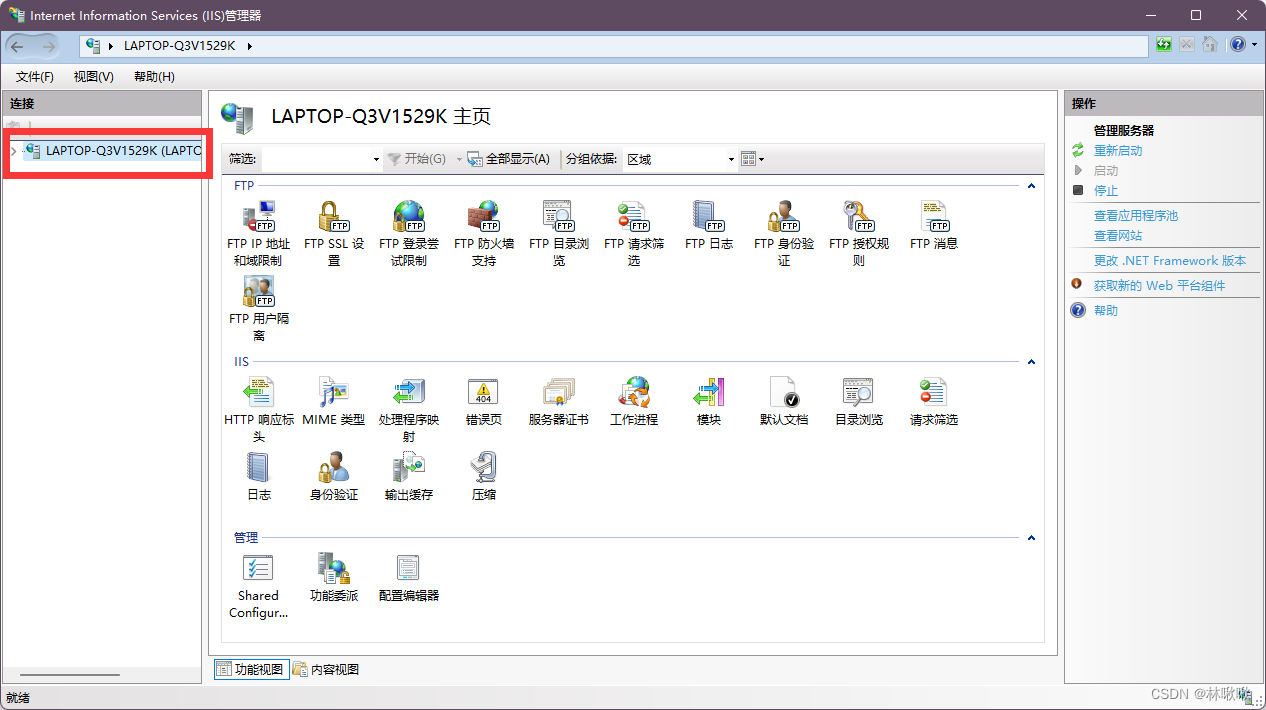
Task: Select LAPTOP-Q3V1529K server tree node
Action: tap(112, 151)
